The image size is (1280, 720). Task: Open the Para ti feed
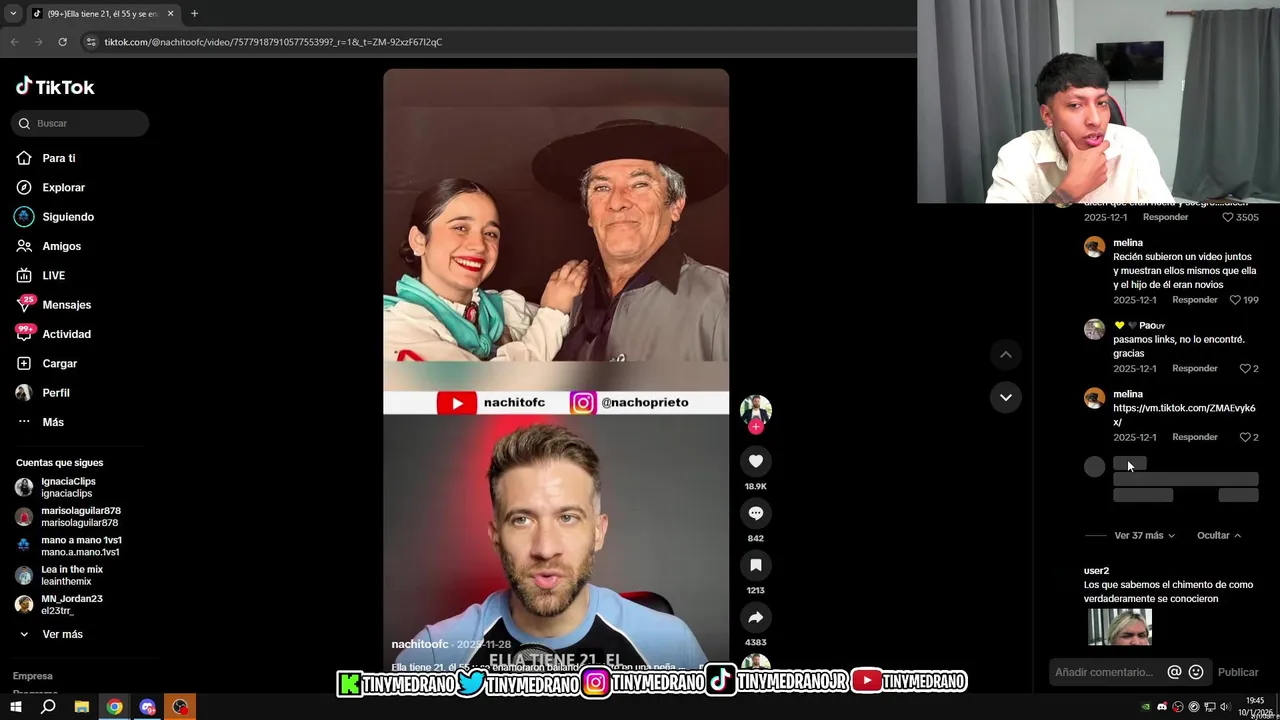click(58, 158)
